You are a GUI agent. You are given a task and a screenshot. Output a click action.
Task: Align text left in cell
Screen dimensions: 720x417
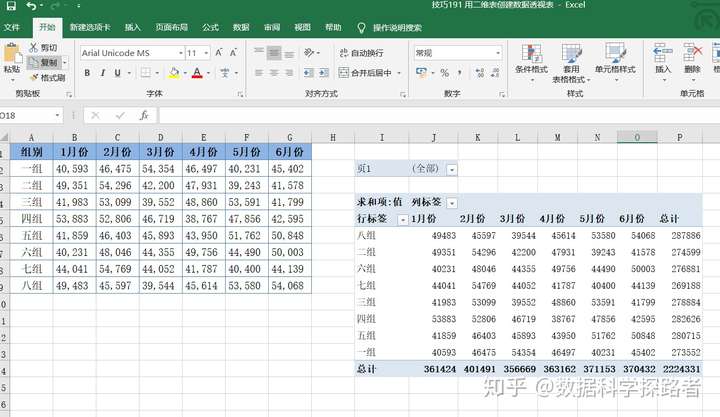click(x=259, y=73)
